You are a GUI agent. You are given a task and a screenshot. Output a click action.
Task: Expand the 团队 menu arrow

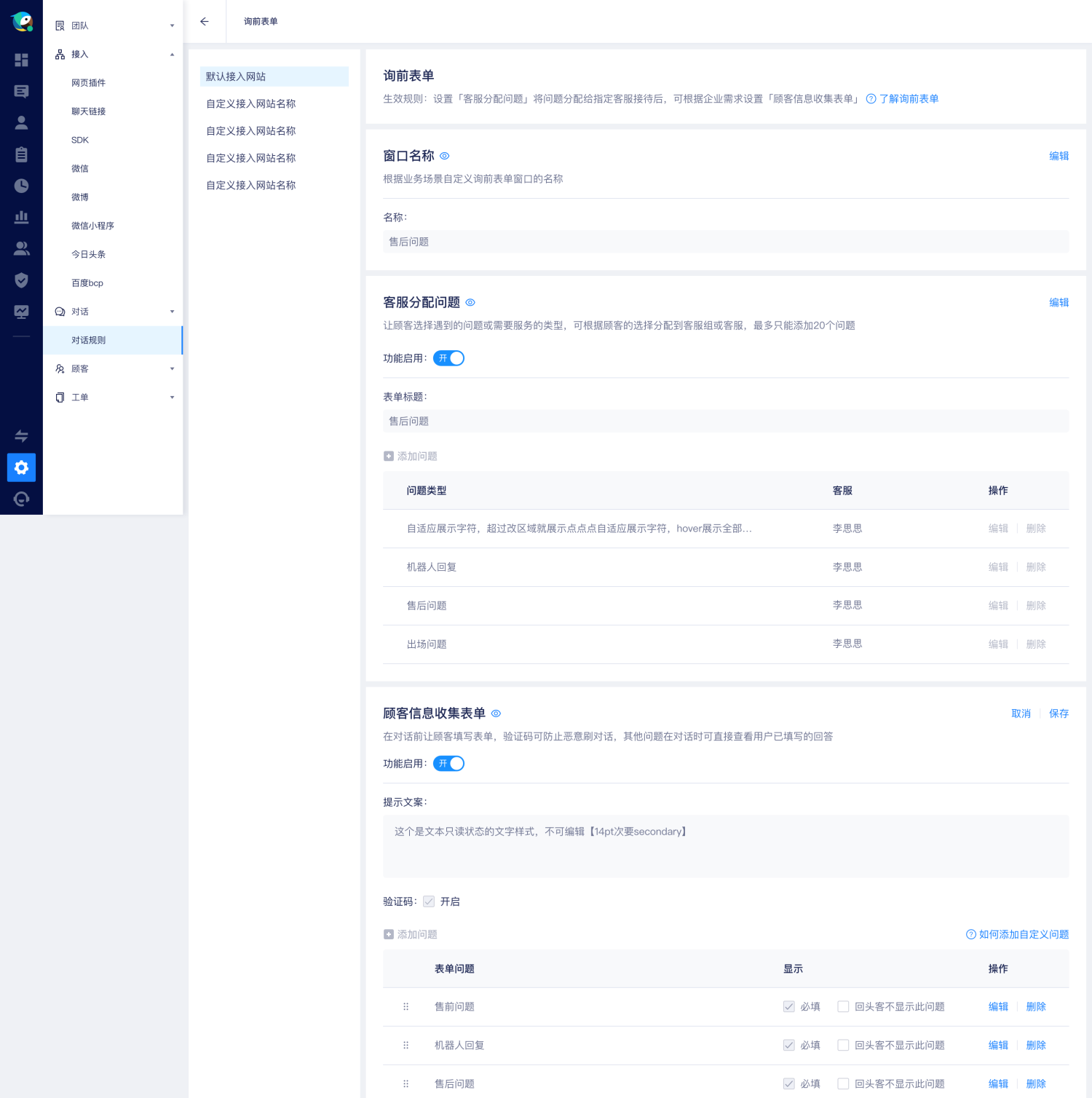[173, 25]
